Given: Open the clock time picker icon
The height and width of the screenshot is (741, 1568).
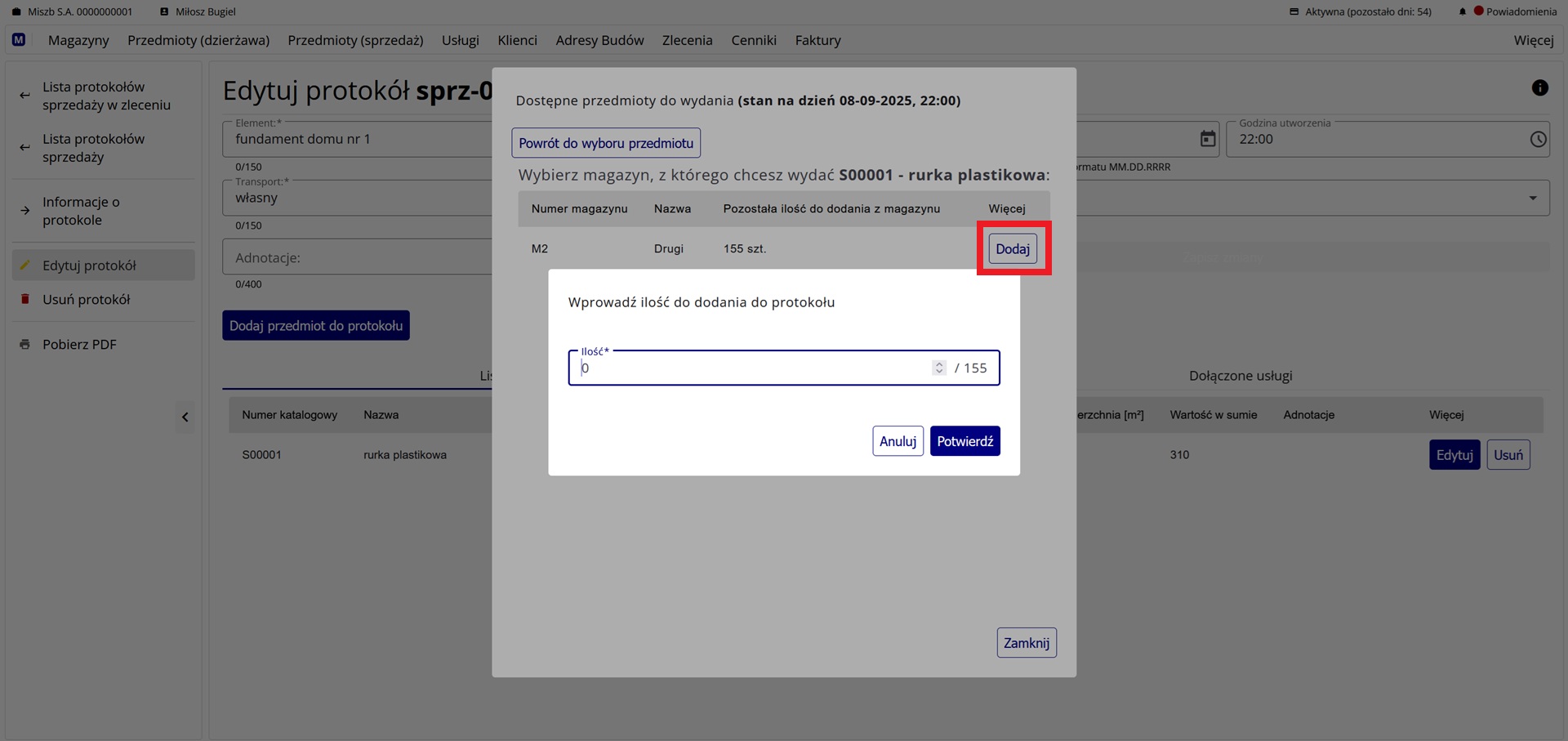Looking at the screenshot, I should tap(1538, 140).
